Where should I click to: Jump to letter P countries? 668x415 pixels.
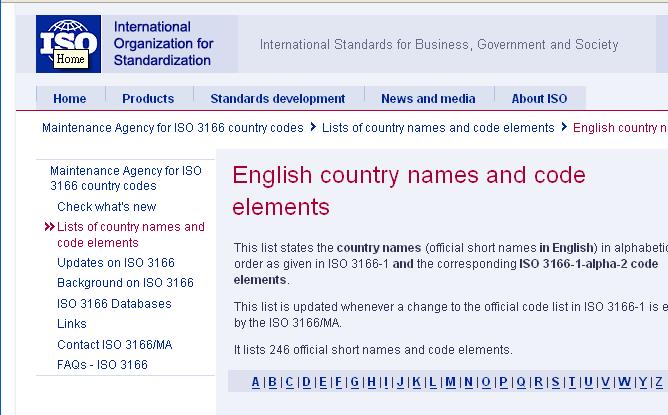tap(504, 382)
